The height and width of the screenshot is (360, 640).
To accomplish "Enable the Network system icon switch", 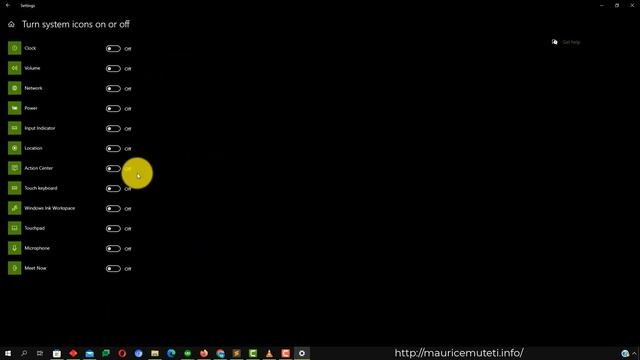I will (x=113, y=89).
